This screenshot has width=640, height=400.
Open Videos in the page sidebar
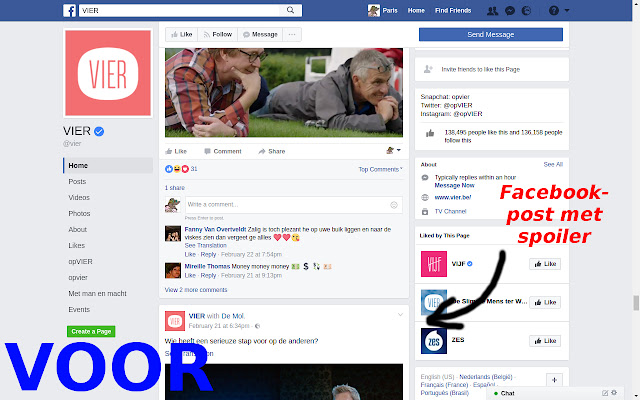pyautogui.click(x=79, y=198)
